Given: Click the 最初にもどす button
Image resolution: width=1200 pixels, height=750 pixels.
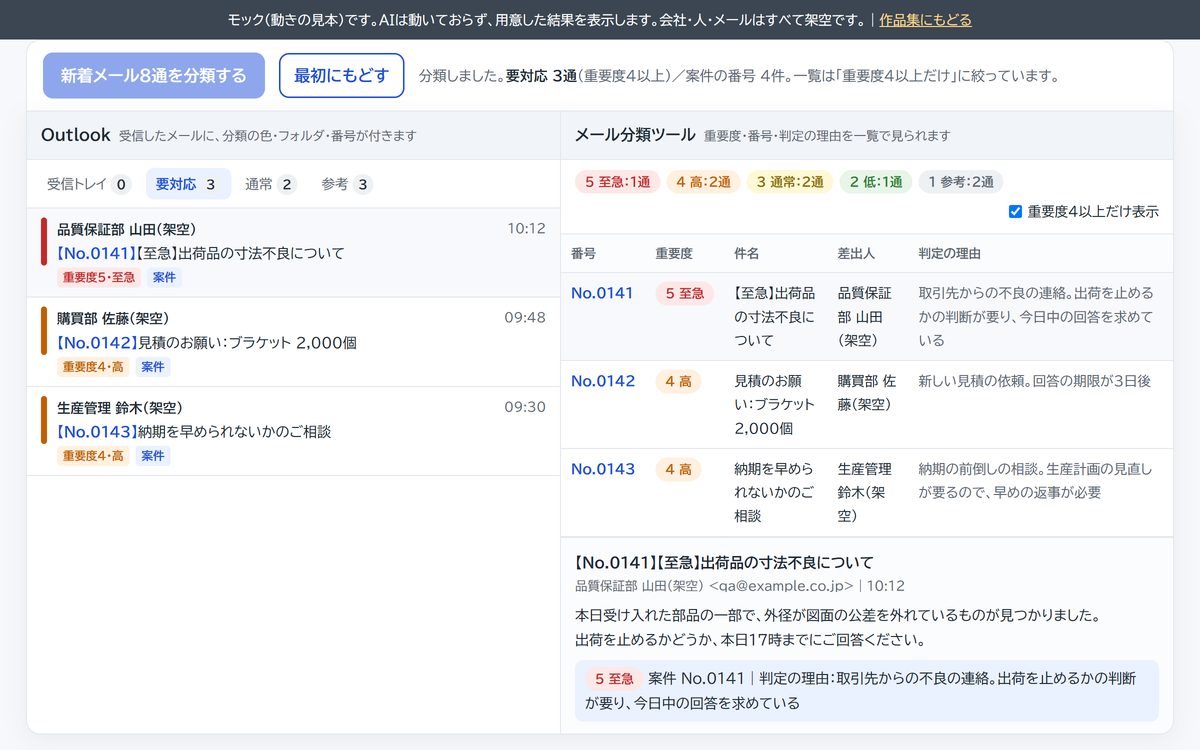Looking at the screenshot, I should pos(341,76).
